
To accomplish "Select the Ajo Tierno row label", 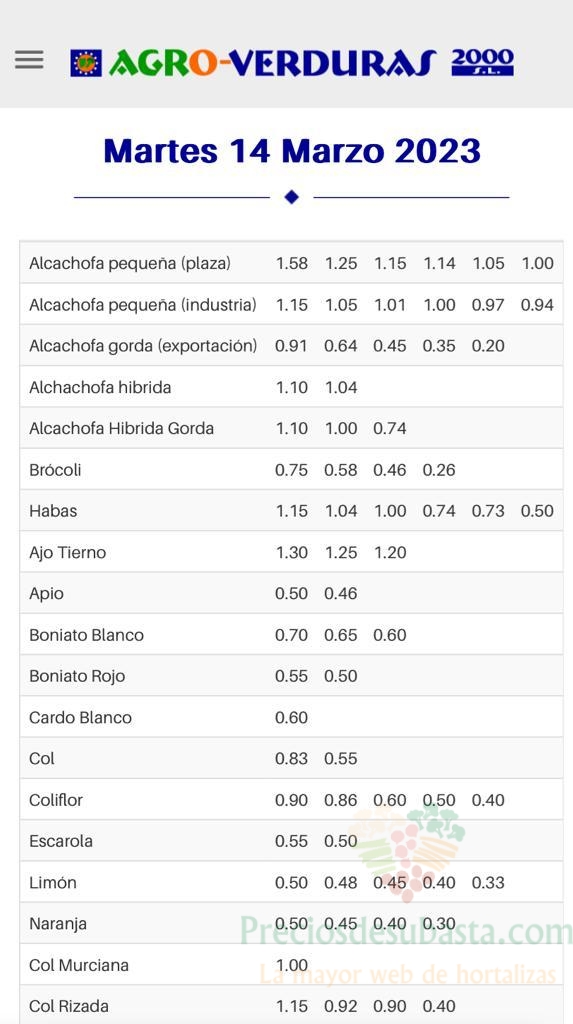I will coord(67,552).
